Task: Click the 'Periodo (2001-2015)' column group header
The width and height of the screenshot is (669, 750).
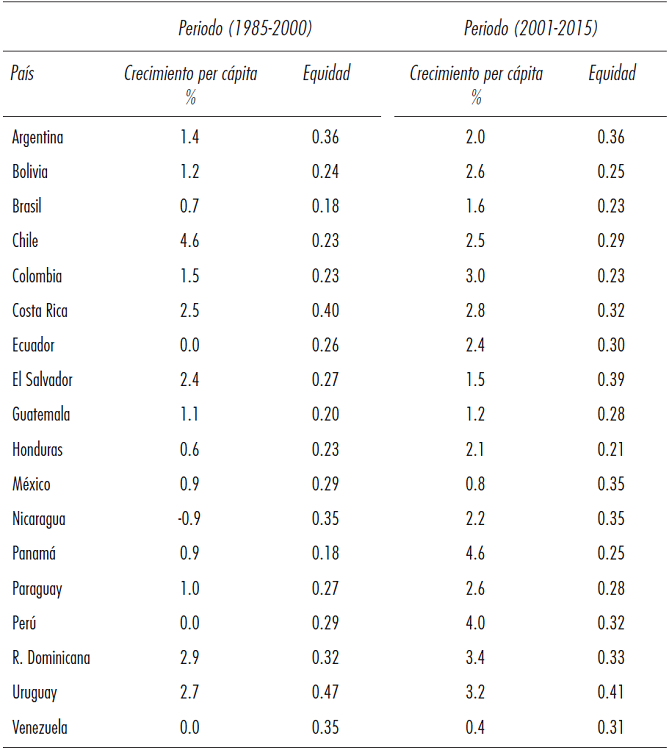Action: (530, 29)
